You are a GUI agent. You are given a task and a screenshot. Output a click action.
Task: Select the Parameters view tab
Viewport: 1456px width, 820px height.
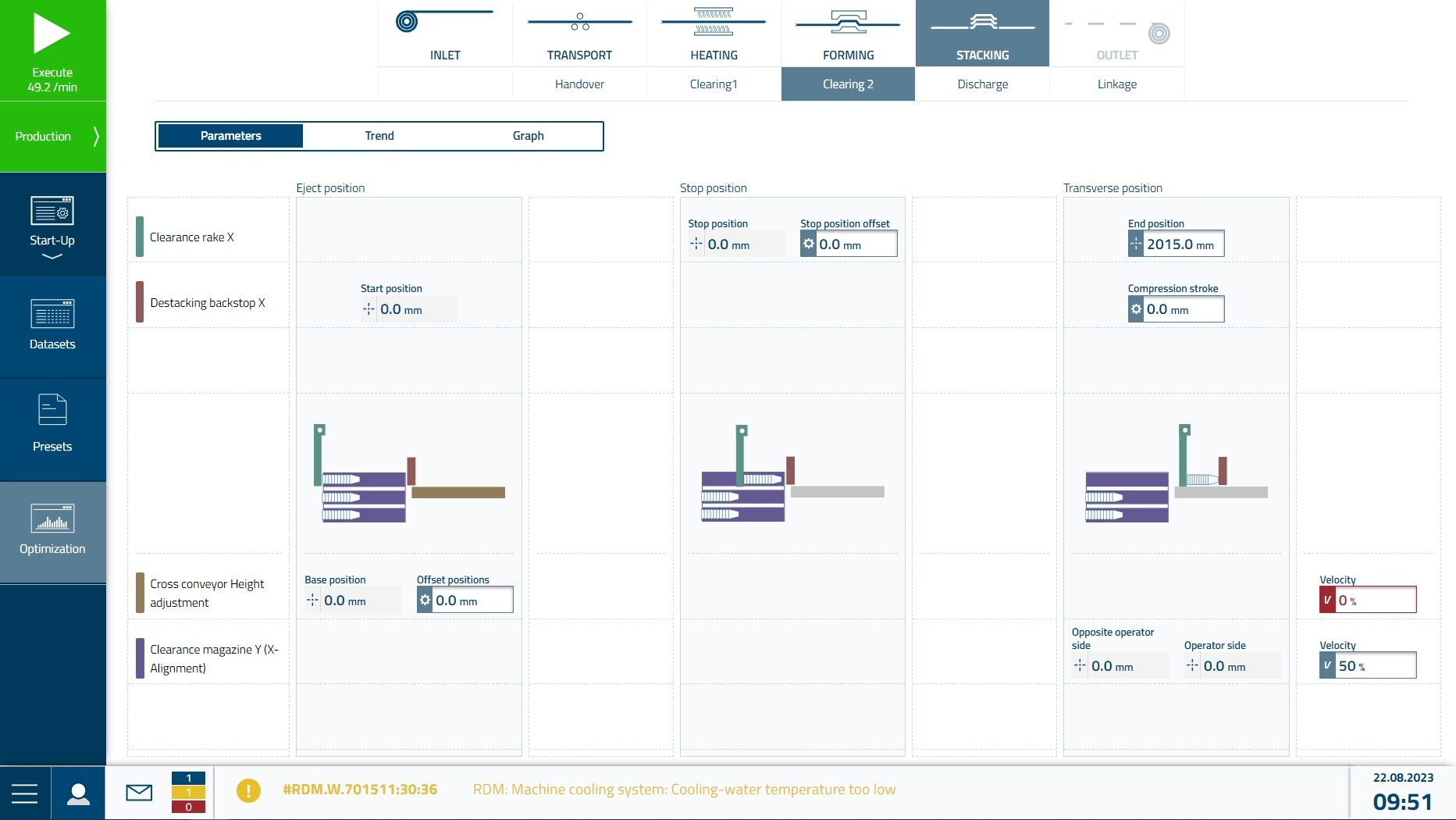(230, 136)
